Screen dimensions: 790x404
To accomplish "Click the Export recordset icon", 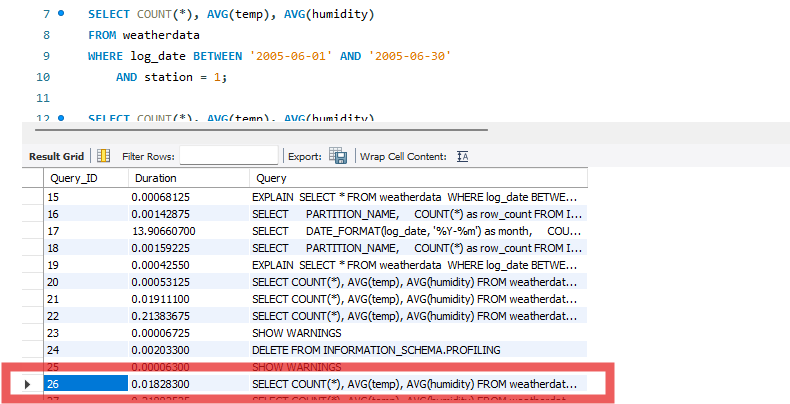I will (339, 156).
